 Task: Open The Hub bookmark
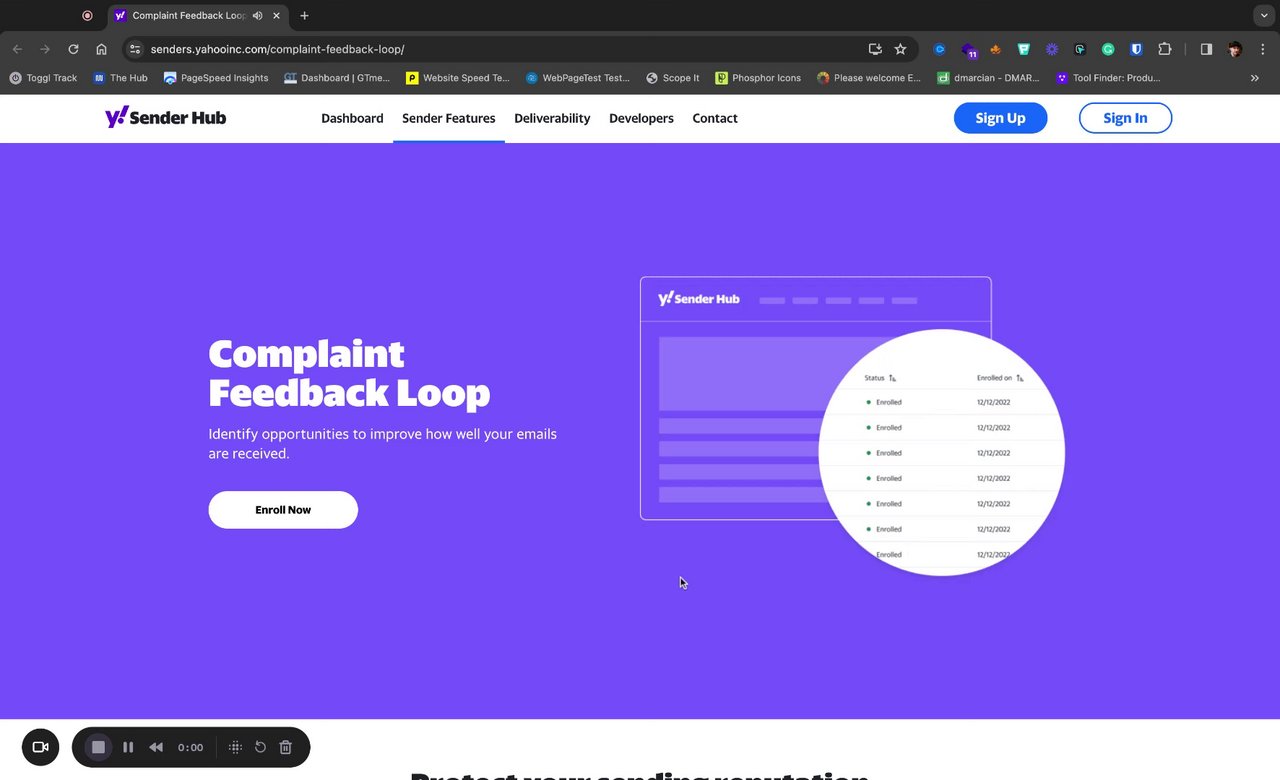point(120,78)
